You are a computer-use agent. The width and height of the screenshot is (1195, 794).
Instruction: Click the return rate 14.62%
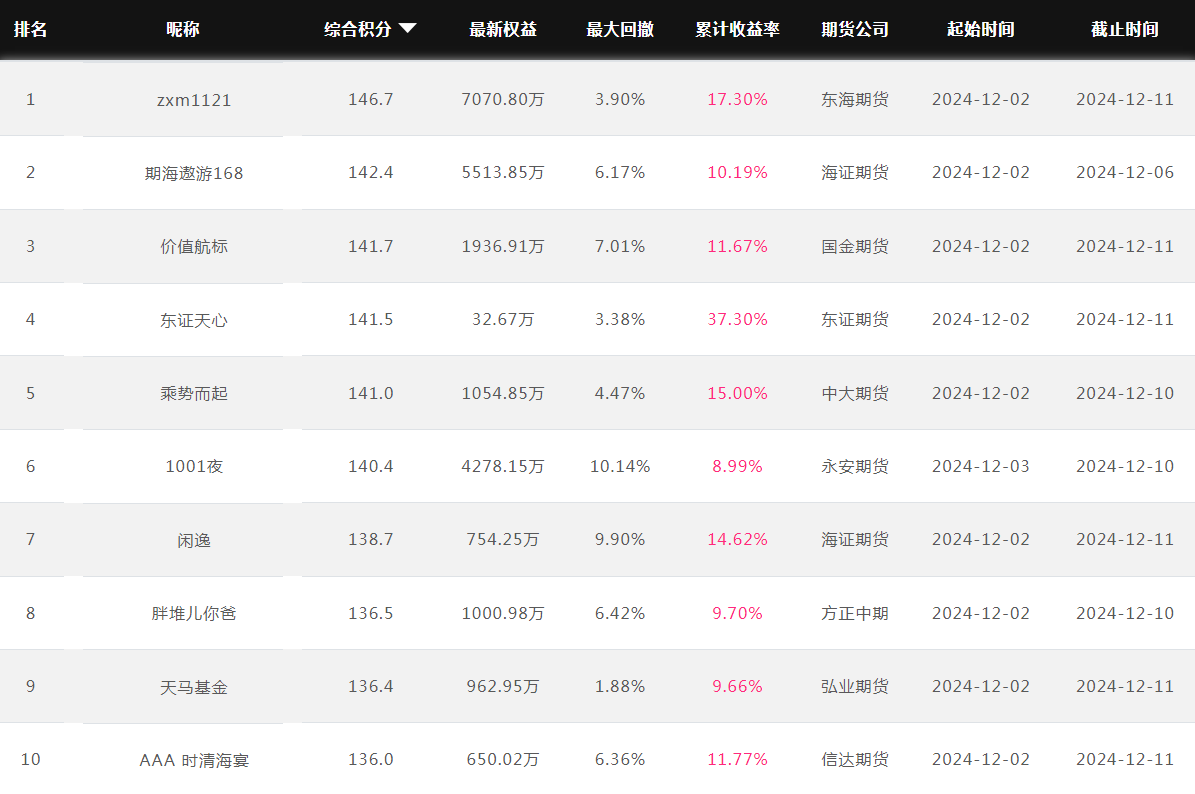(x=737, y=539)
